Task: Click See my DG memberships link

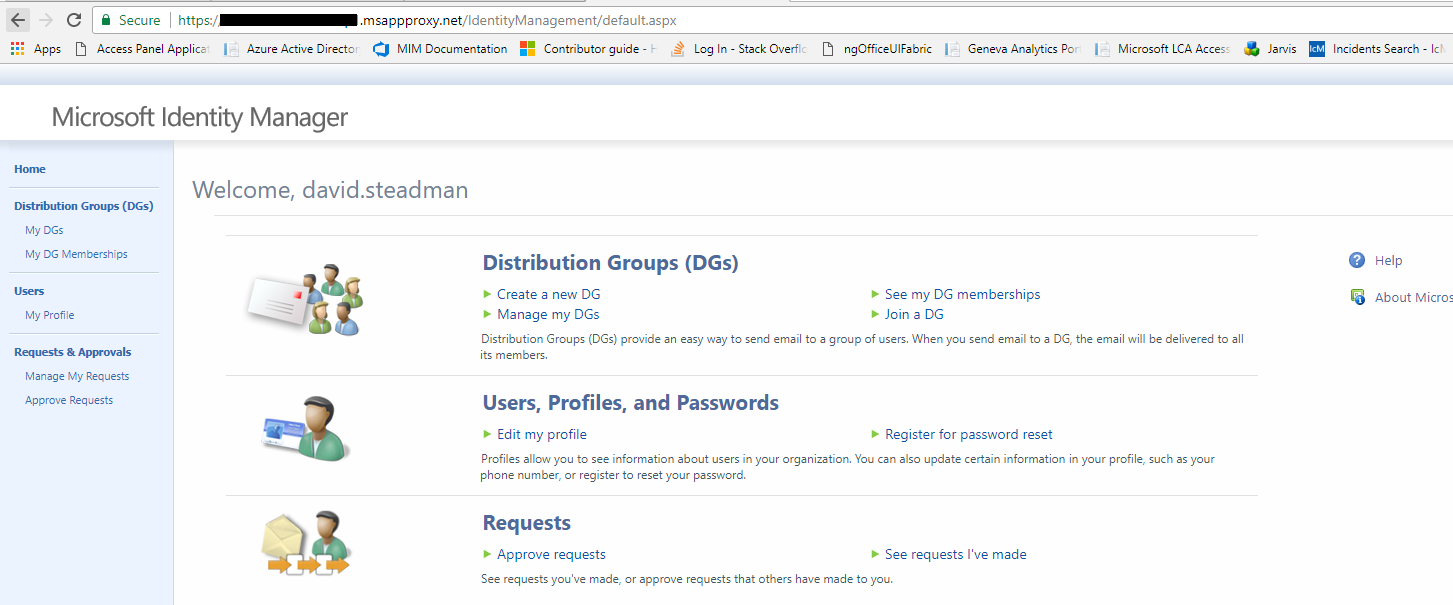Action: coord(962,294)
